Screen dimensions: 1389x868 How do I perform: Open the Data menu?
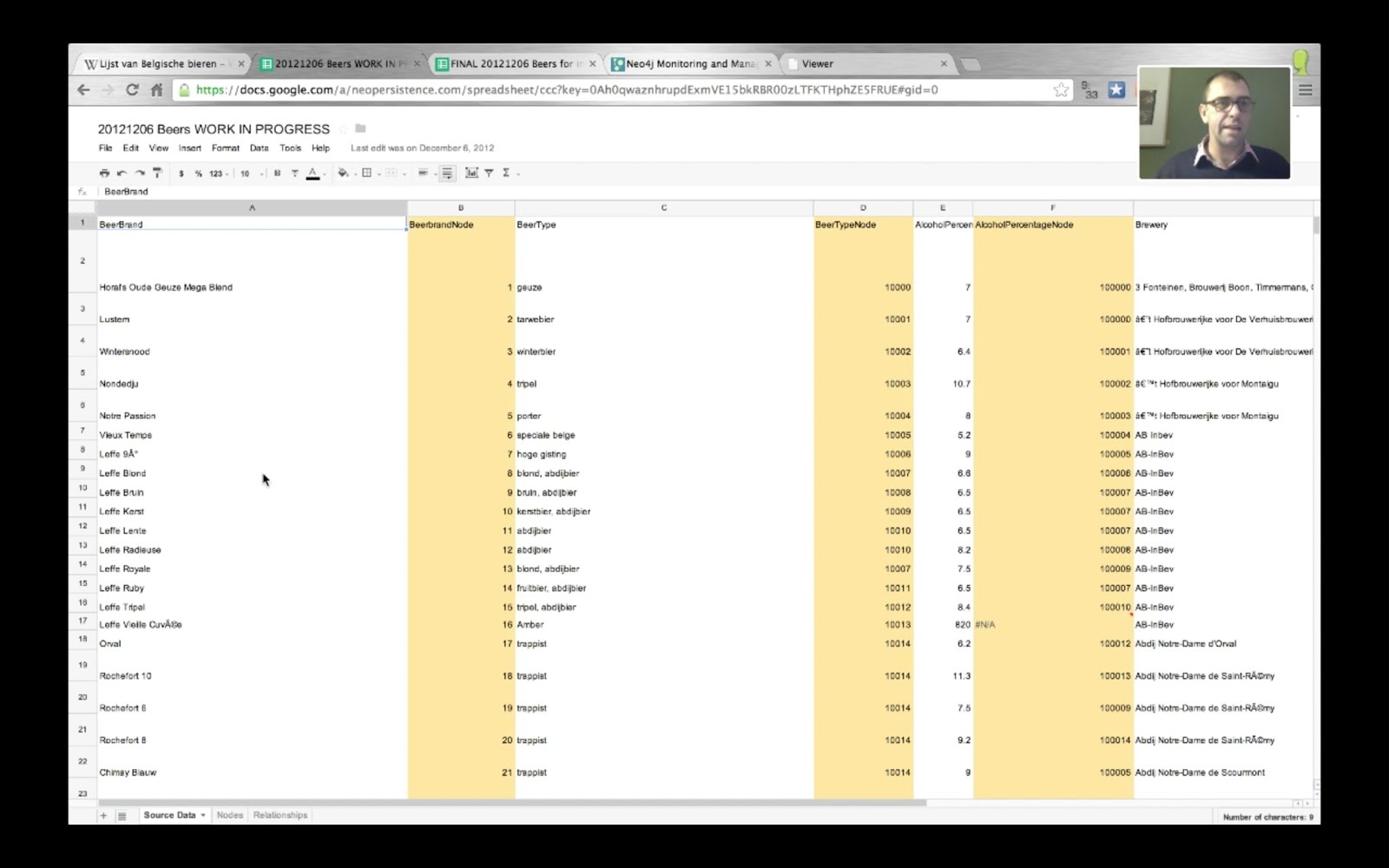point(259,148)
